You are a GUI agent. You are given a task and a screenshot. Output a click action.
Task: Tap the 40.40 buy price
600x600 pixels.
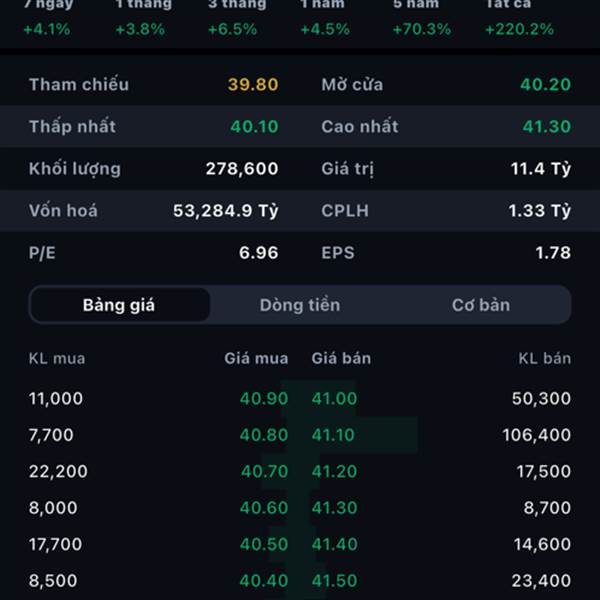264,581
